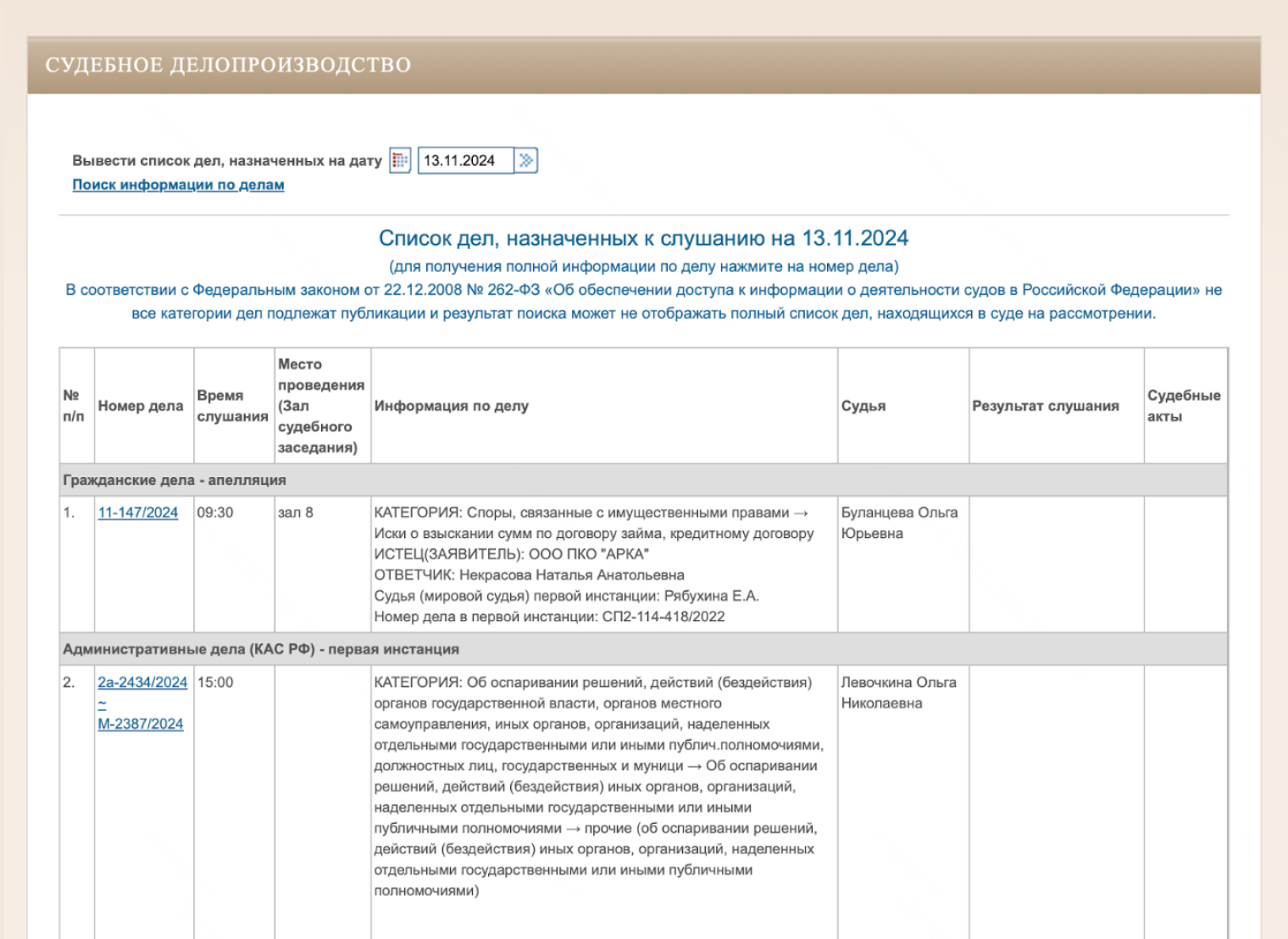Click 'Место проведения' column header

[321, 406]
